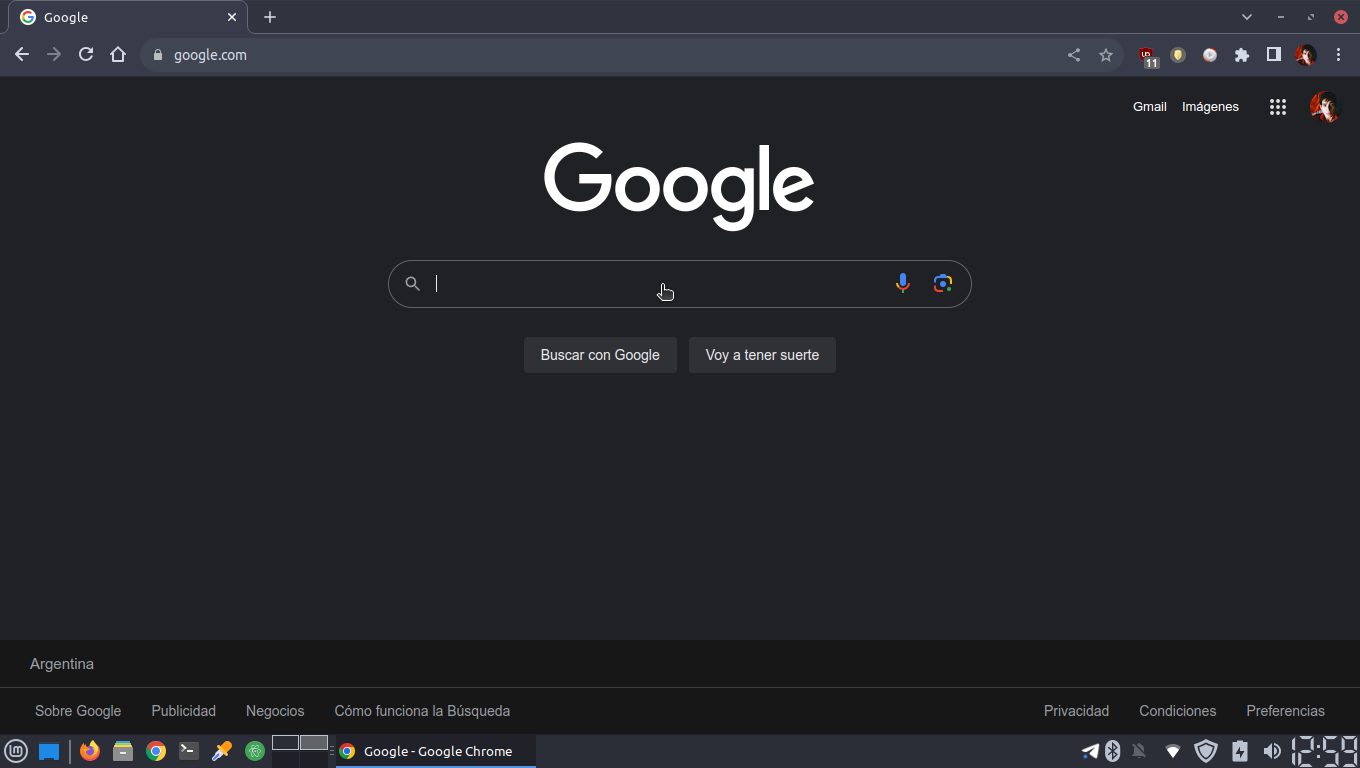Screen dimensions: 1360x768
Task: Click the Google logo
Action: (679, 186)
